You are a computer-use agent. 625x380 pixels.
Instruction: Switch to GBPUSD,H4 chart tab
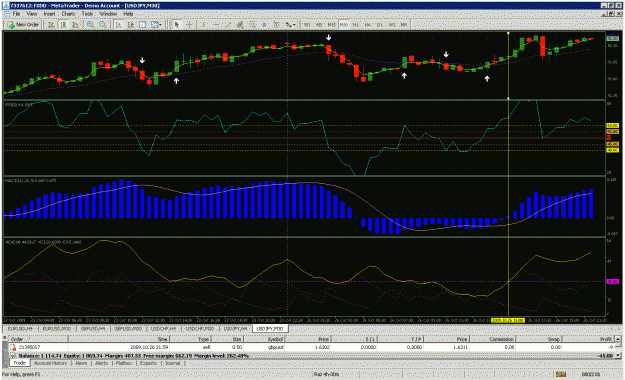[x=93, y=329]
